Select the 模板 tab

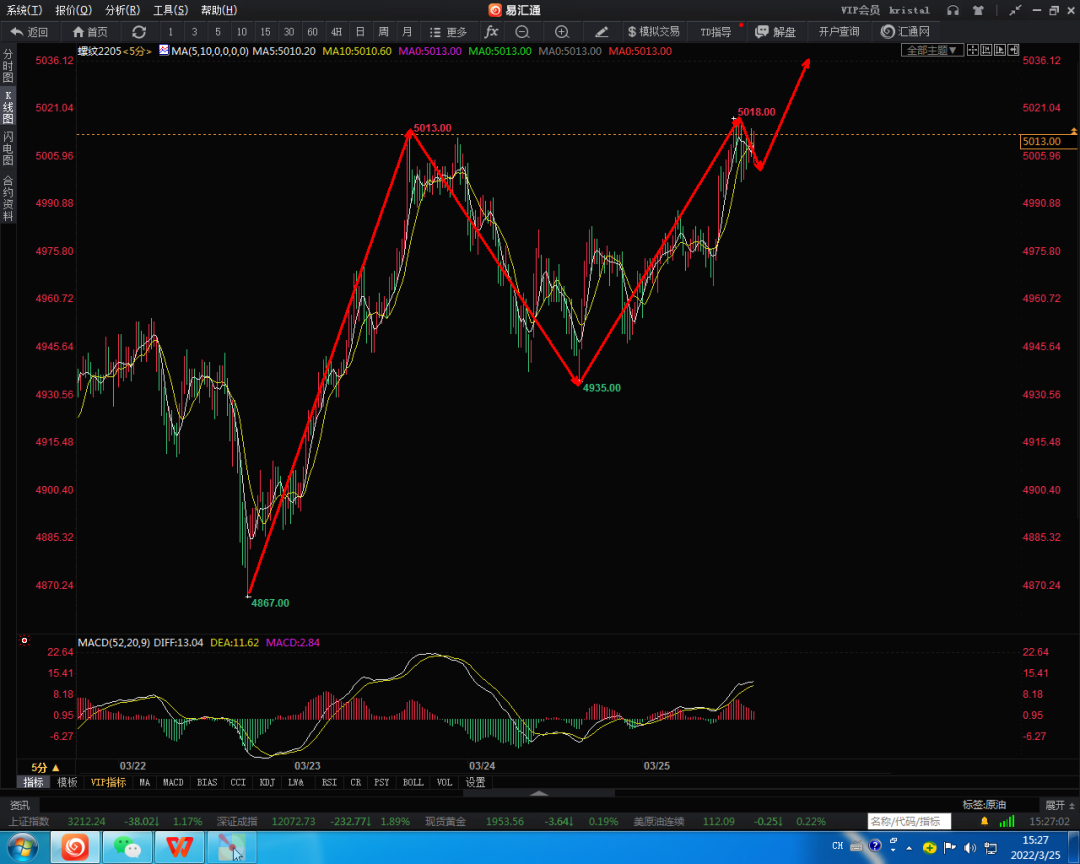[67, 782]
